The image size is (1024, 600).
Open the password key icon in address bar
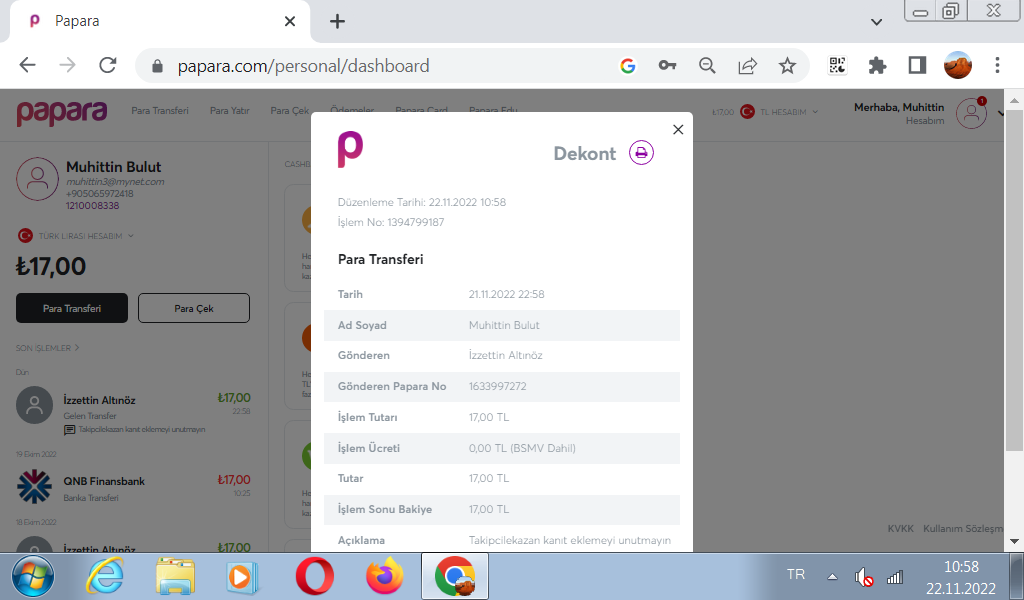[x=667, y=66]
